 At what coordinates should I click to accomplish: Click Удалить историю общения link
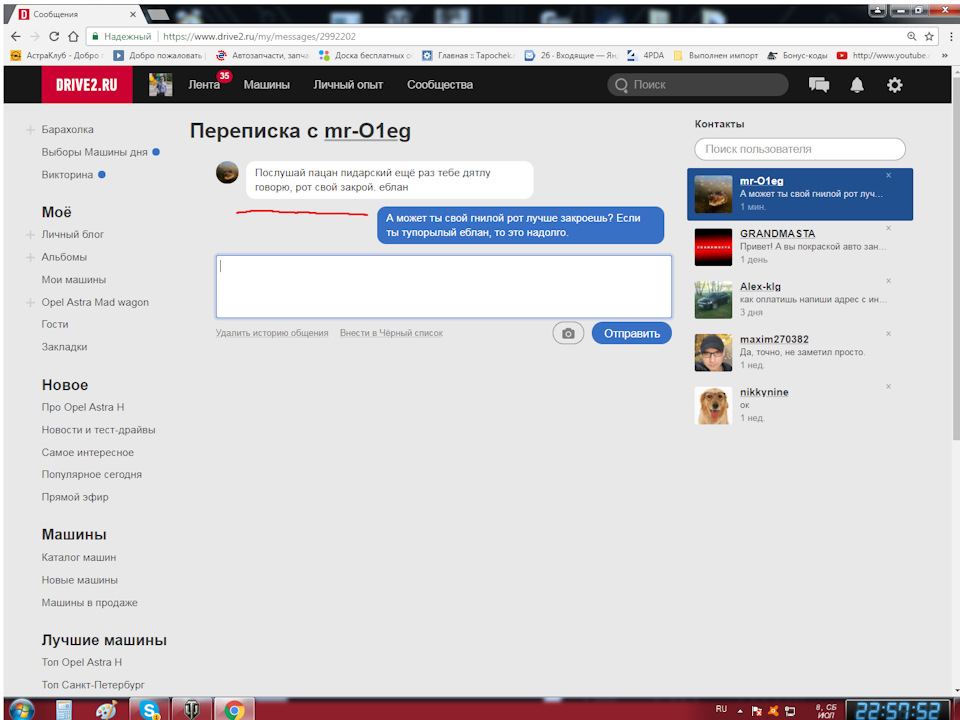272,333
